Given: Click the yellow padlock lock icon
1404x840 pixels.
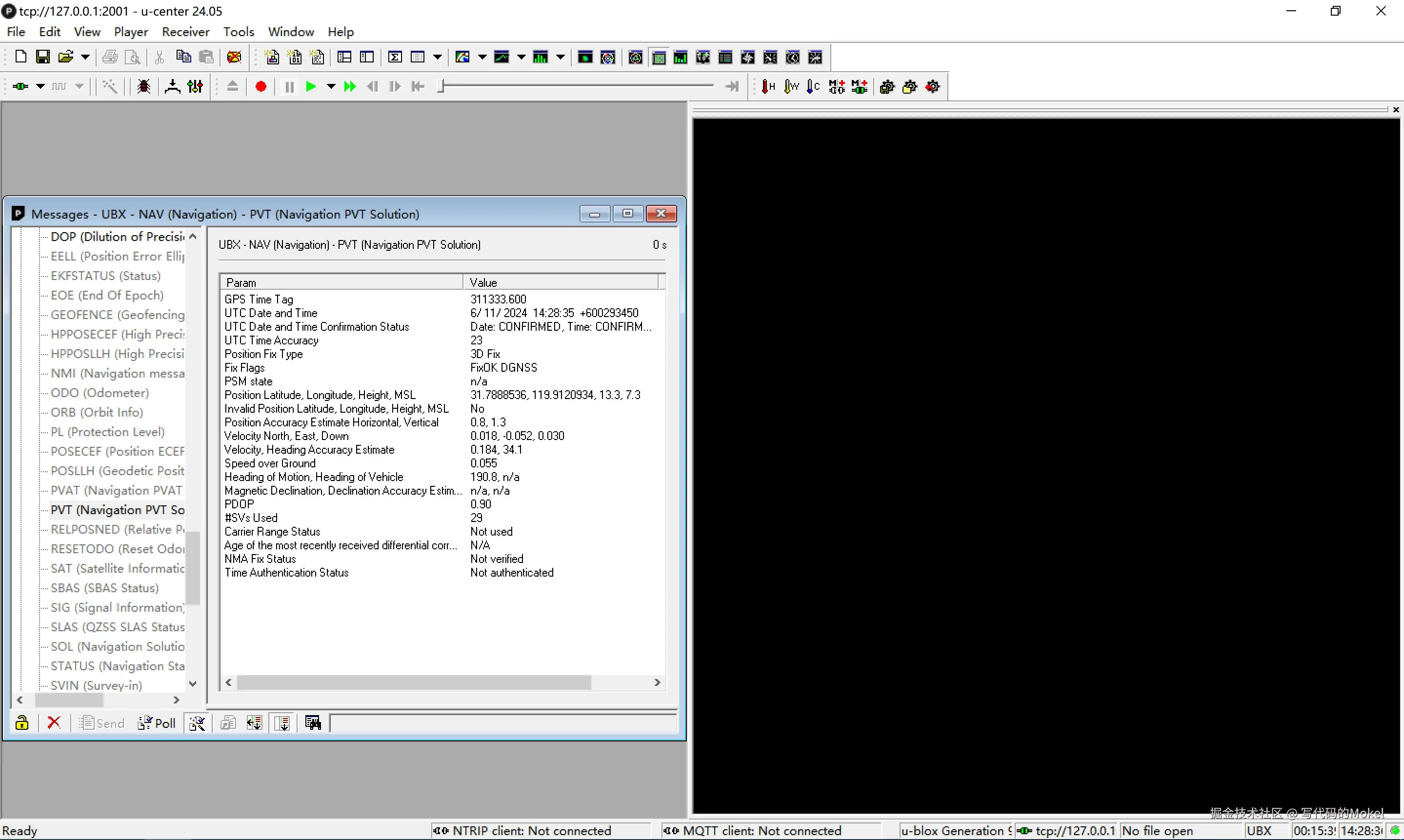Looking at the screenshot, I should click(22, 723).
